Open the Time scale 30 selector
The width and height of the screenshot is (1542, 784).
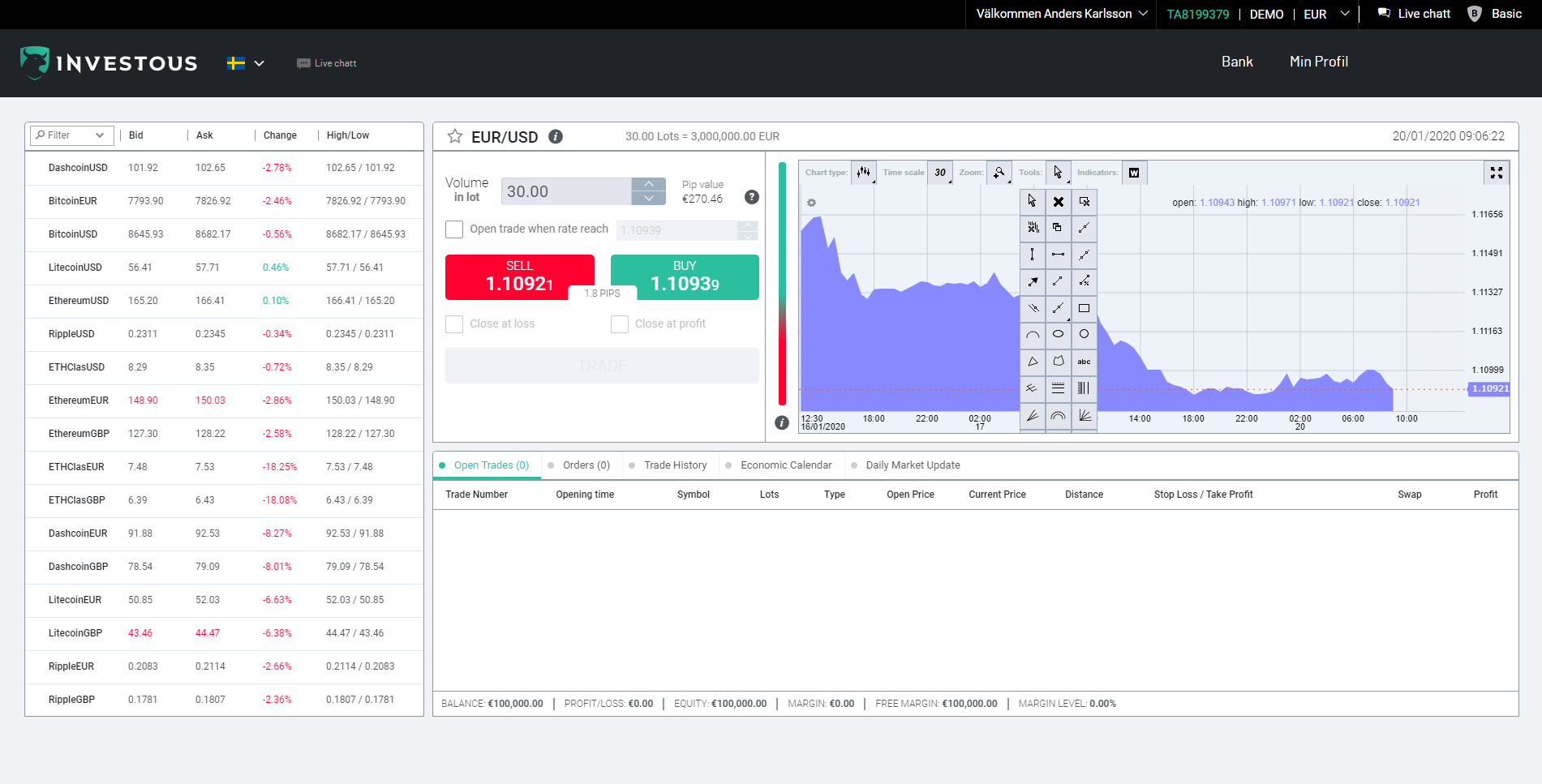point(940,173)
